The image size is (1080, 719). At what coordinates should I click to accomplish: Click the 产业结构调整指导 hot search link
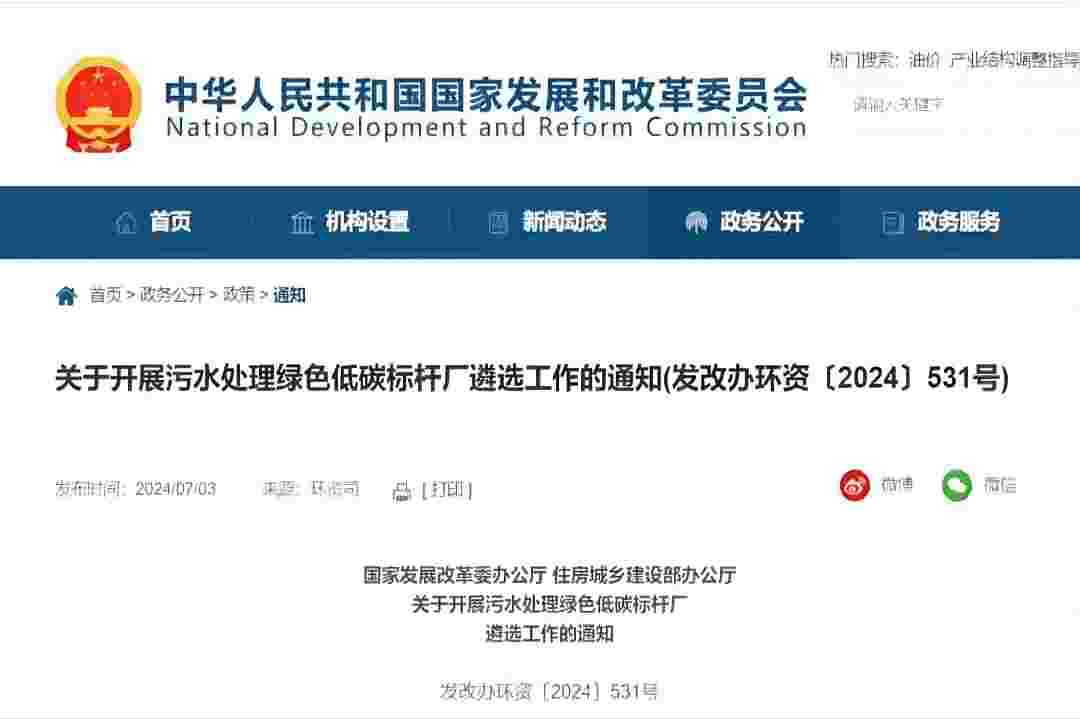click(x=1015, y=60)
